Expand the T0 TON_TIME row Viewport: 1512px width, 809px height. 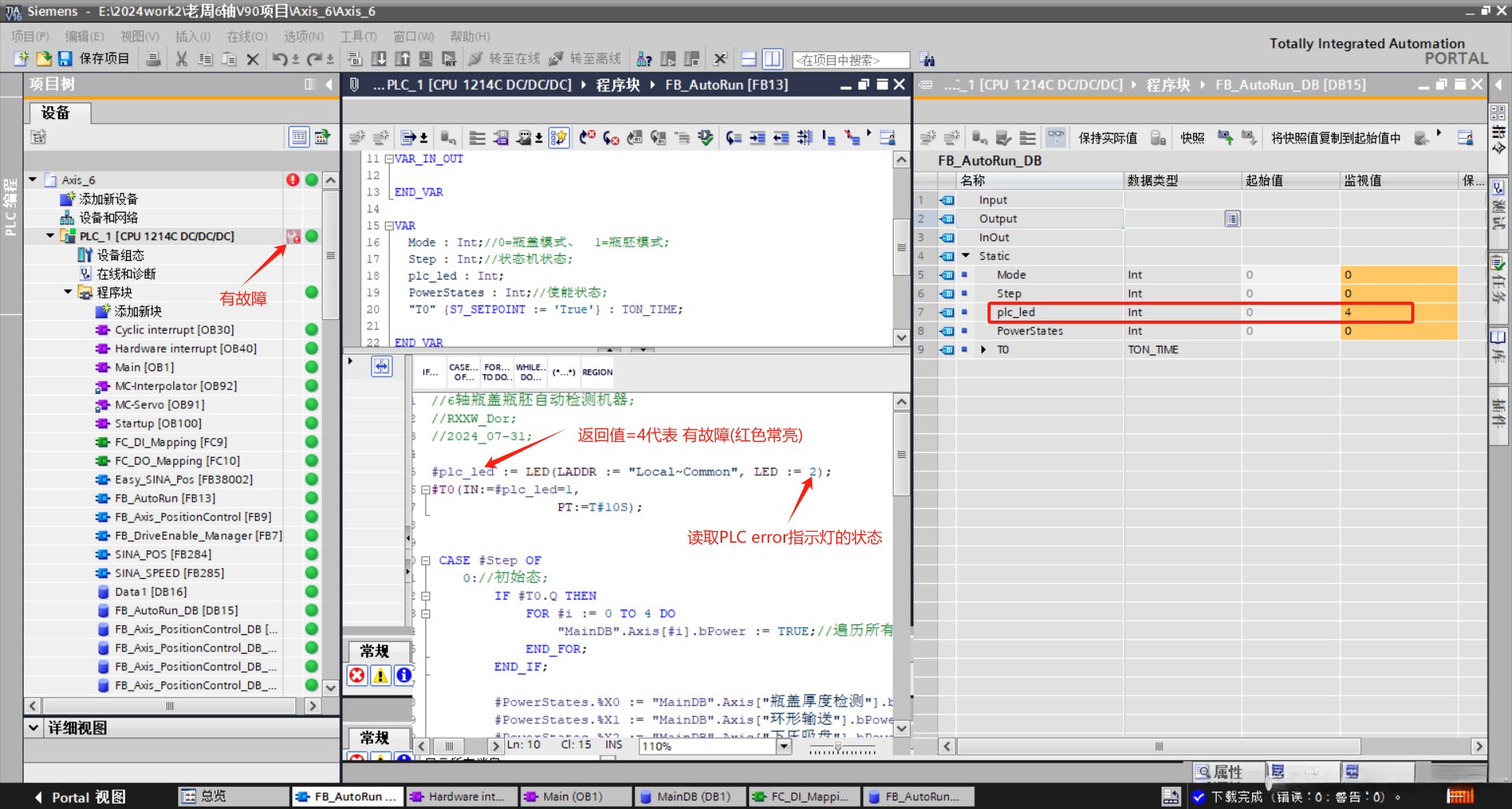[984, 350]
